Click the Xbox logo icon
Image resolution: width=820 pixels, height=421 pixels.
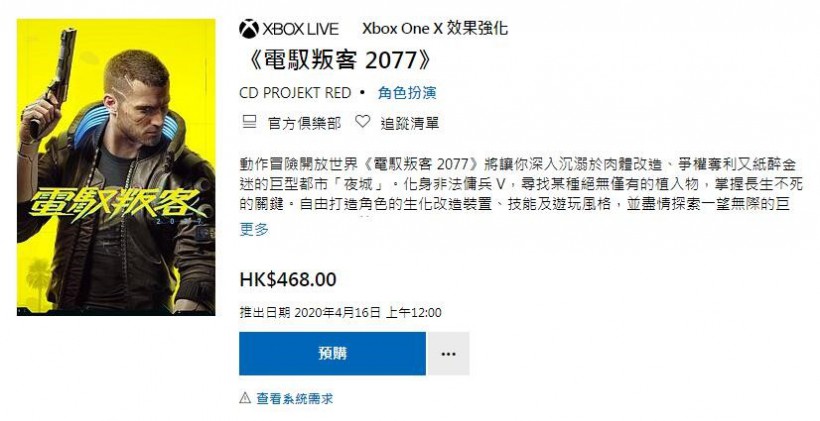[249, 29]
